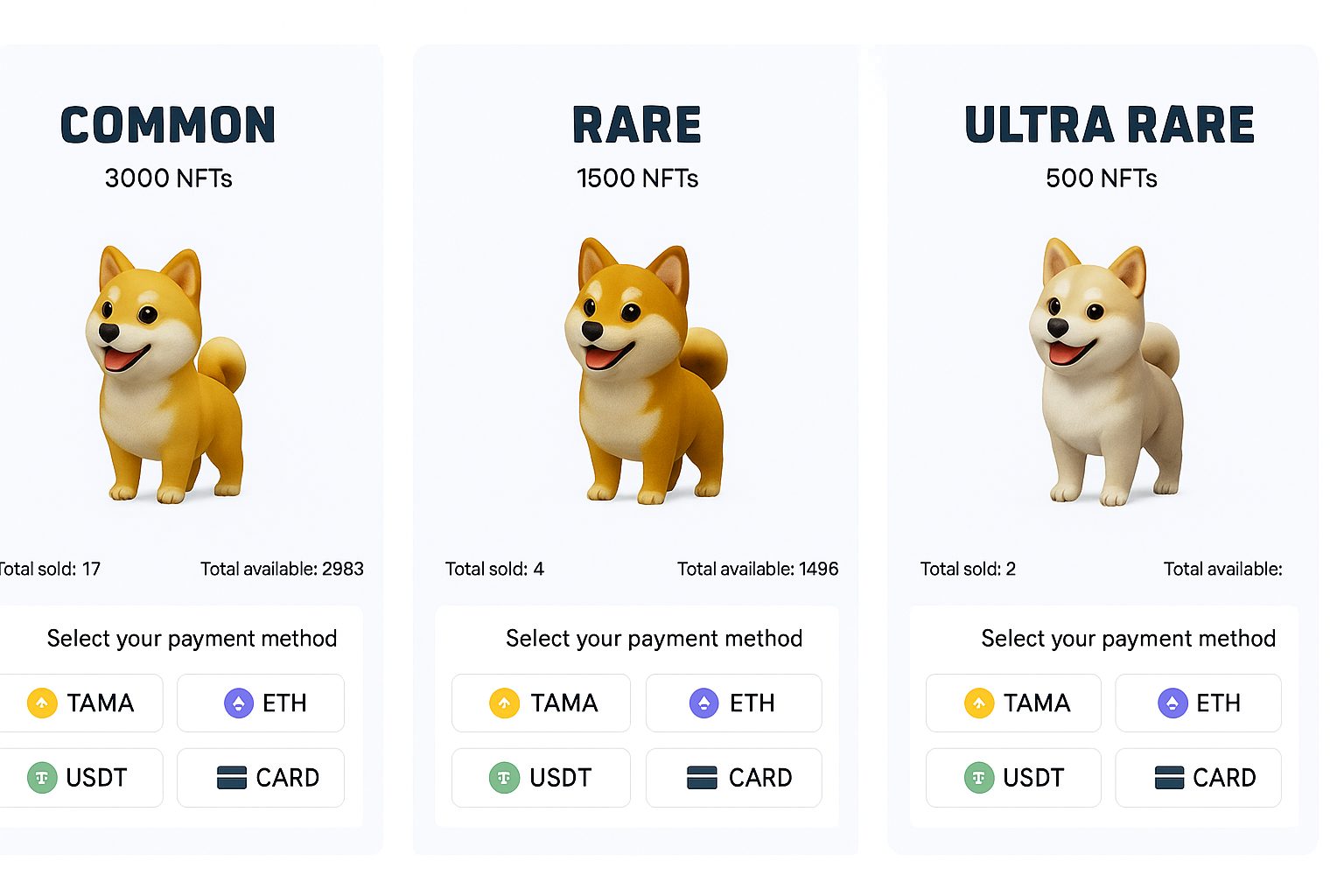
Task: Click the USDT icon under Ultra Rare
Action: [x=979, y=777]
